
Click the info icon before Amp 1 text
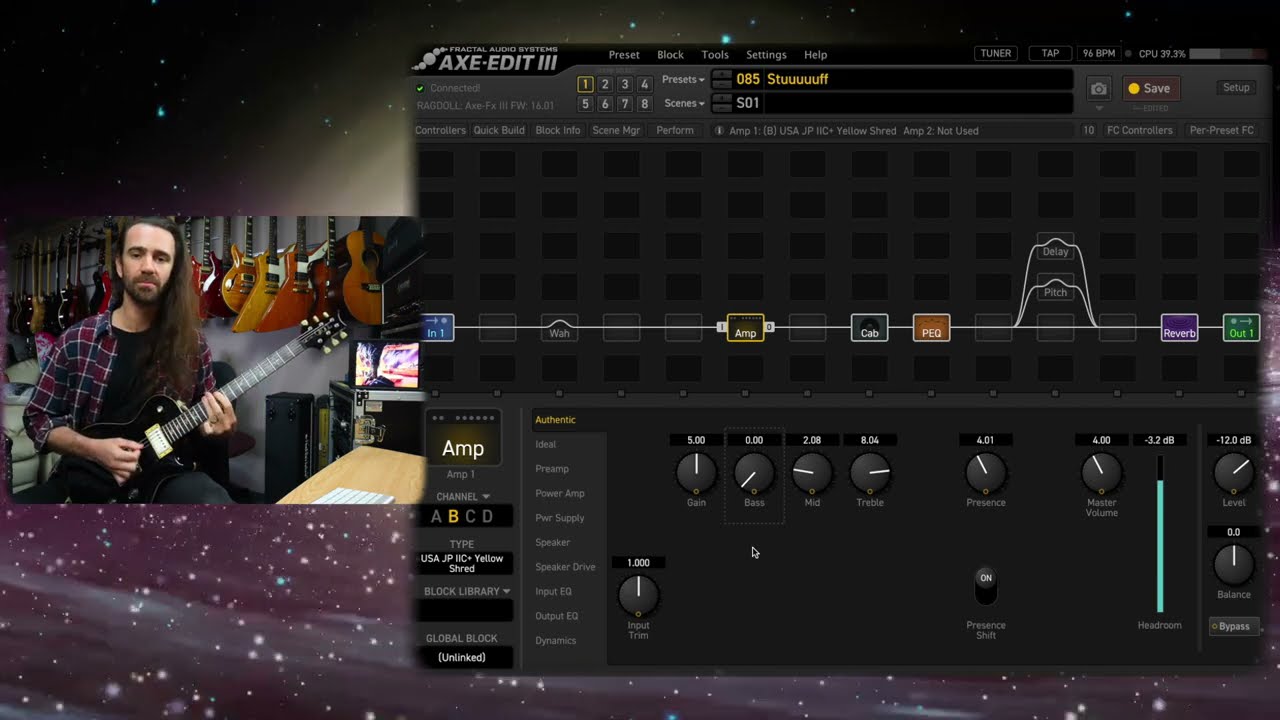click(719, 131)
